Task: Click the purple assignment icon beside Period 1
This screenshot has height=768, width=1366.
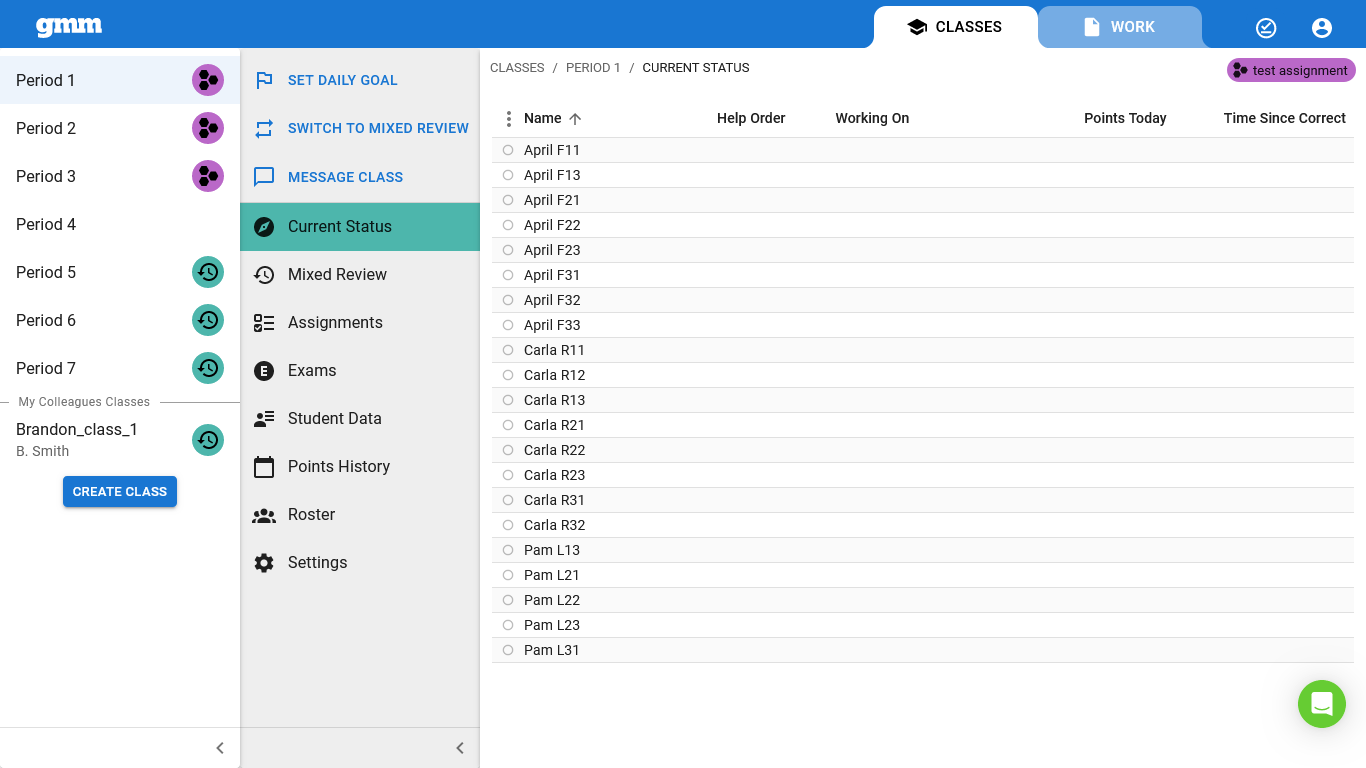Action: coord(208,80)
